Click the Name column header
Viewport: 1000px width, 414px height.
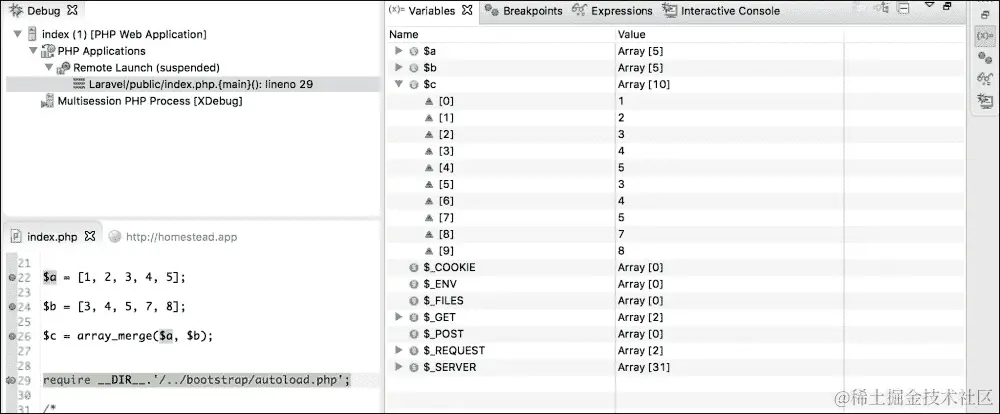click(x=501, y=34)
